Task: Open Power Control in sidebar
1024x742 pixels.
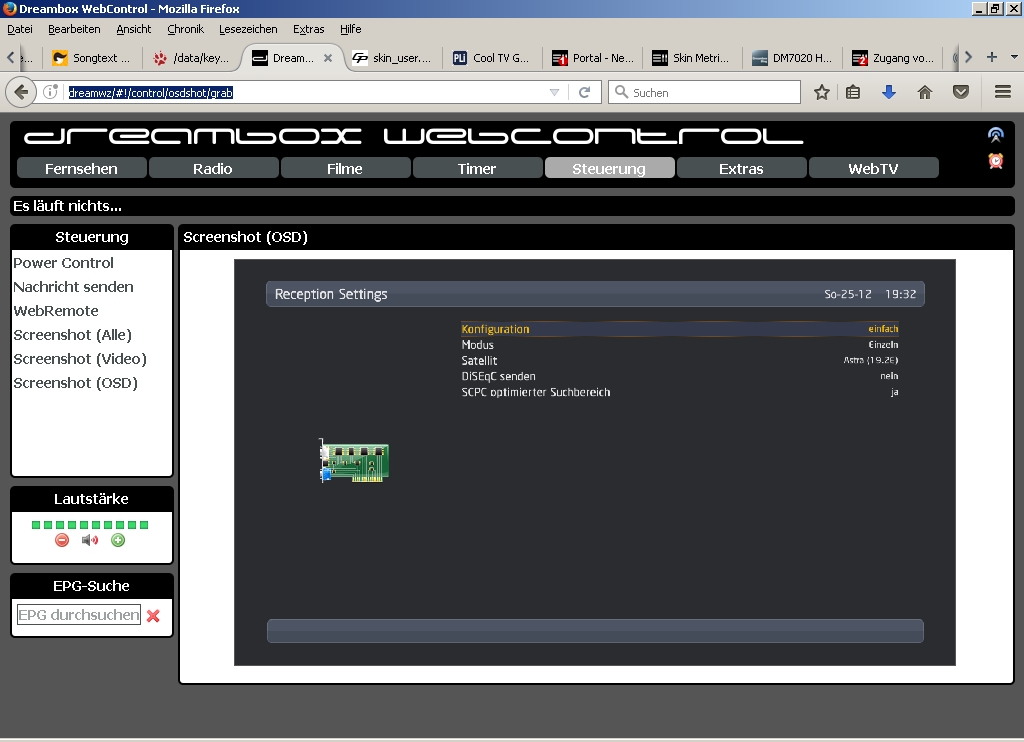Action: pos(63,263)
